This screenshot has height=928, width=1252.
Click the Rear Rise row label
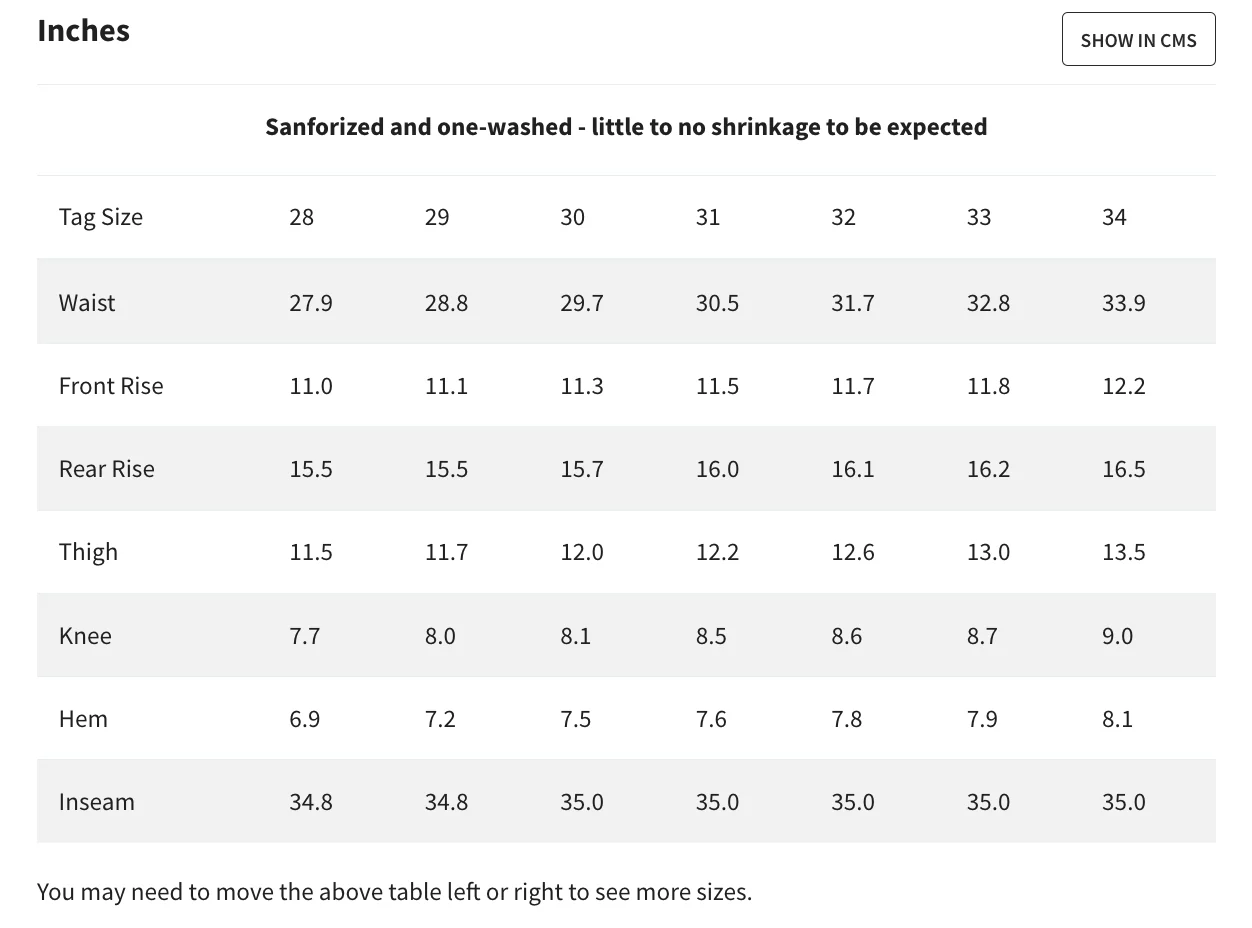tap(107, 469)
